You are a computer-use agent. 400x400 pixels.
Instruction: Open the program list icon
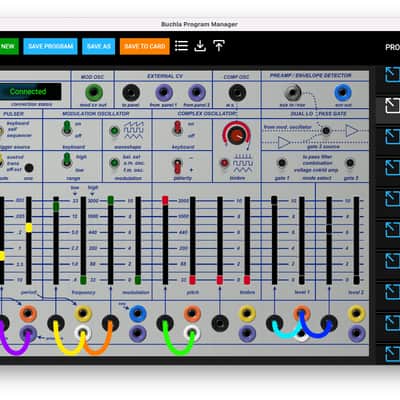click(x=181, y=46)
